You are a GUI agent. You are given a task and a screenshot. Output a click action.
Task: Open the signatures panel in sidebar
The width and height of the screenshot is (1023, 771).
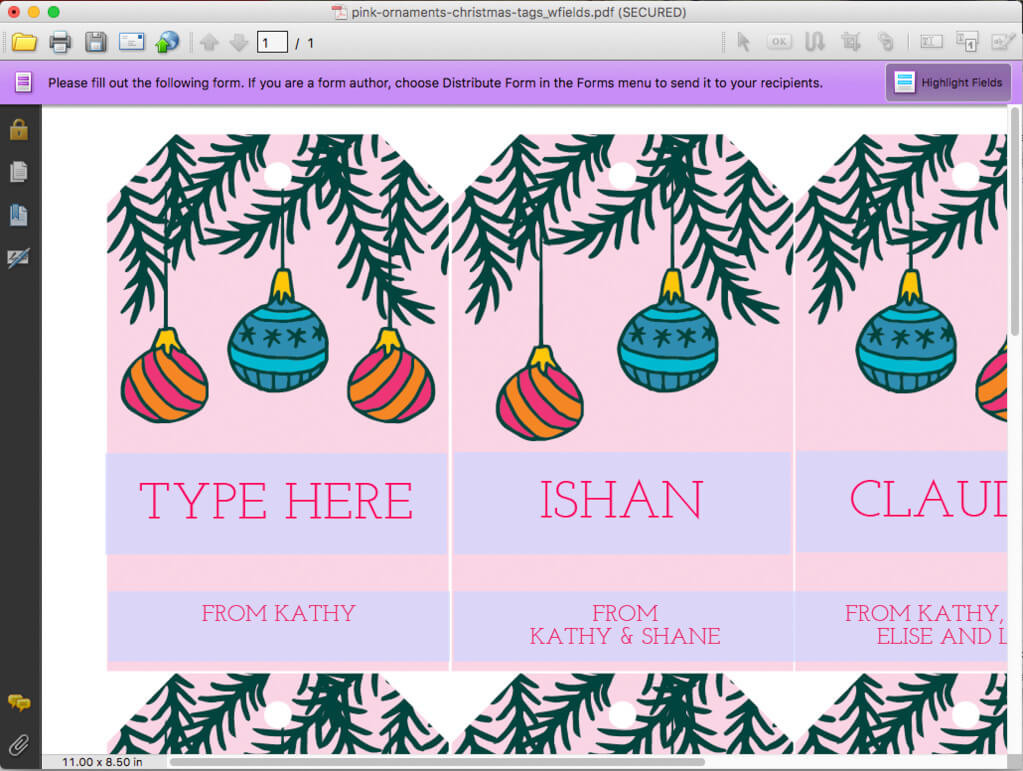(x=18, y=258)
